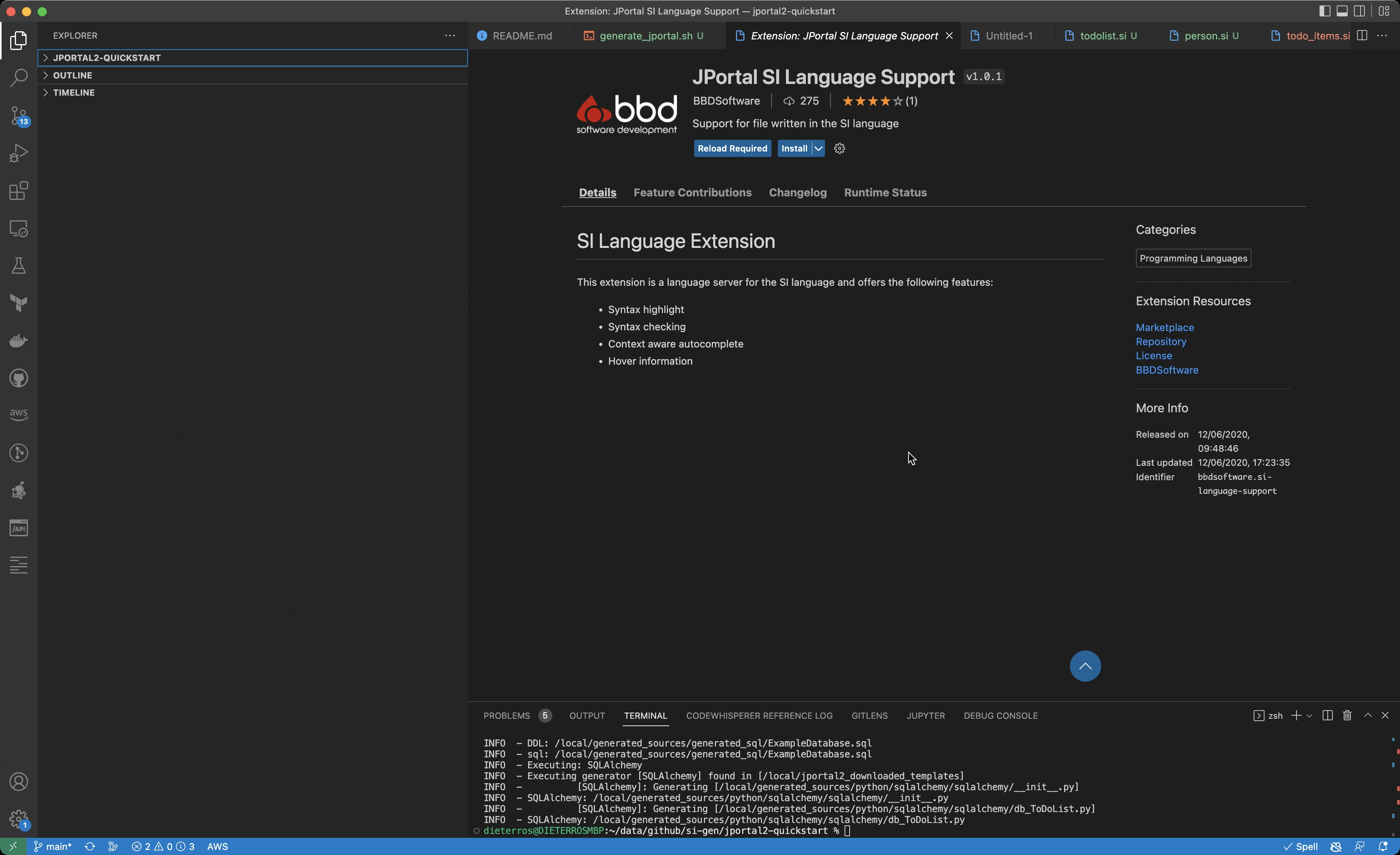1400x855 pixels.
Task: Split the terminal pane
Action: tap(1327, 715)
